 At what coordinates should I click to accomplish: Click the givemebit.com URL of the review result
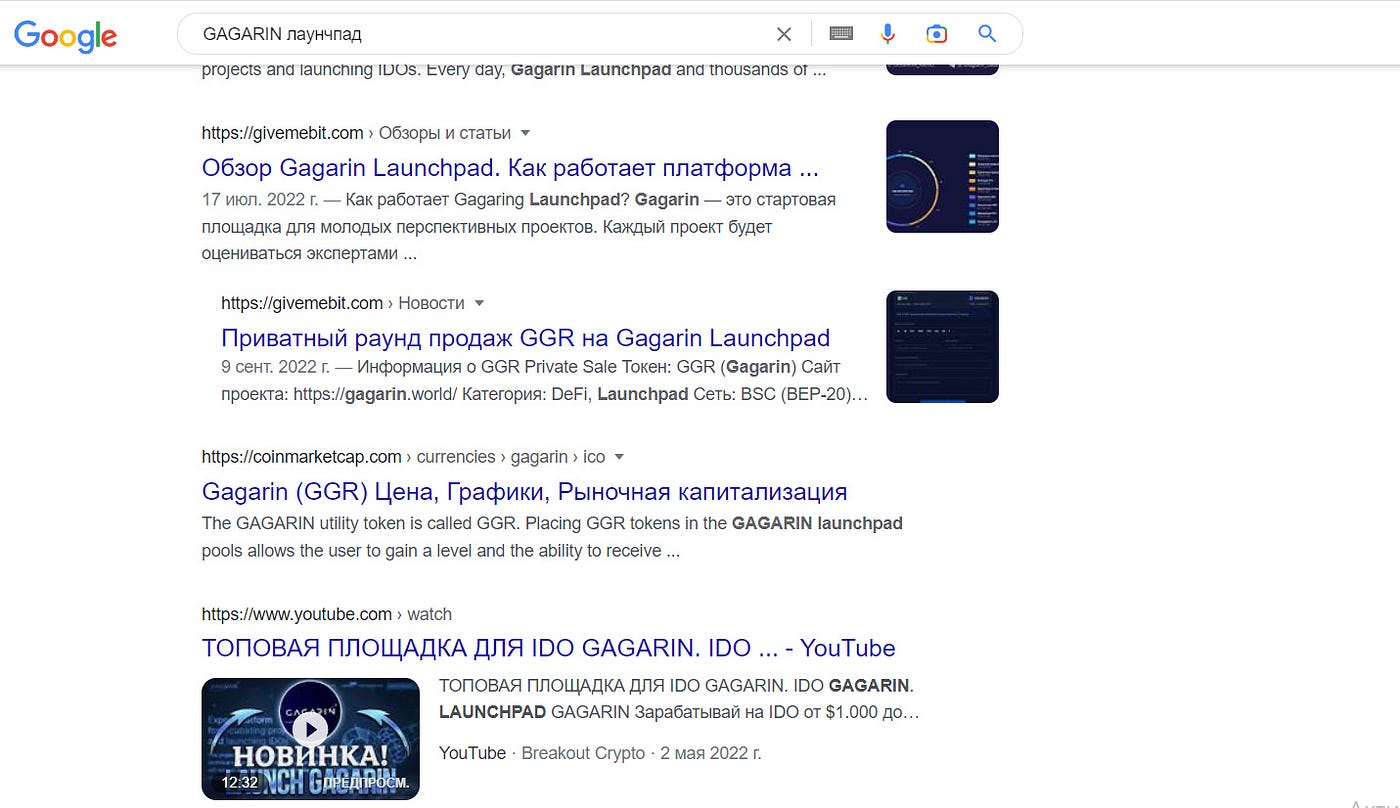[x=283, y=132]
